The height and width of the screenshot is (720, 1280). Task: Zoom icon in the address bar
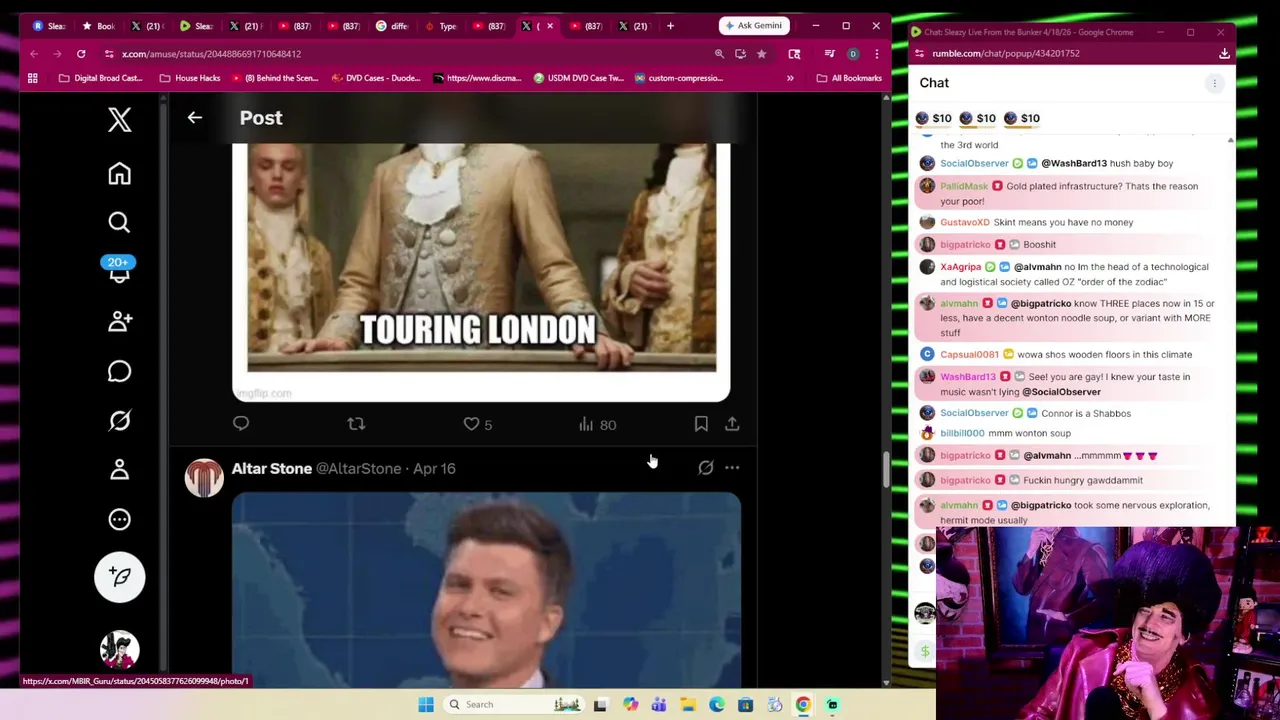click(x=719, y=54)
